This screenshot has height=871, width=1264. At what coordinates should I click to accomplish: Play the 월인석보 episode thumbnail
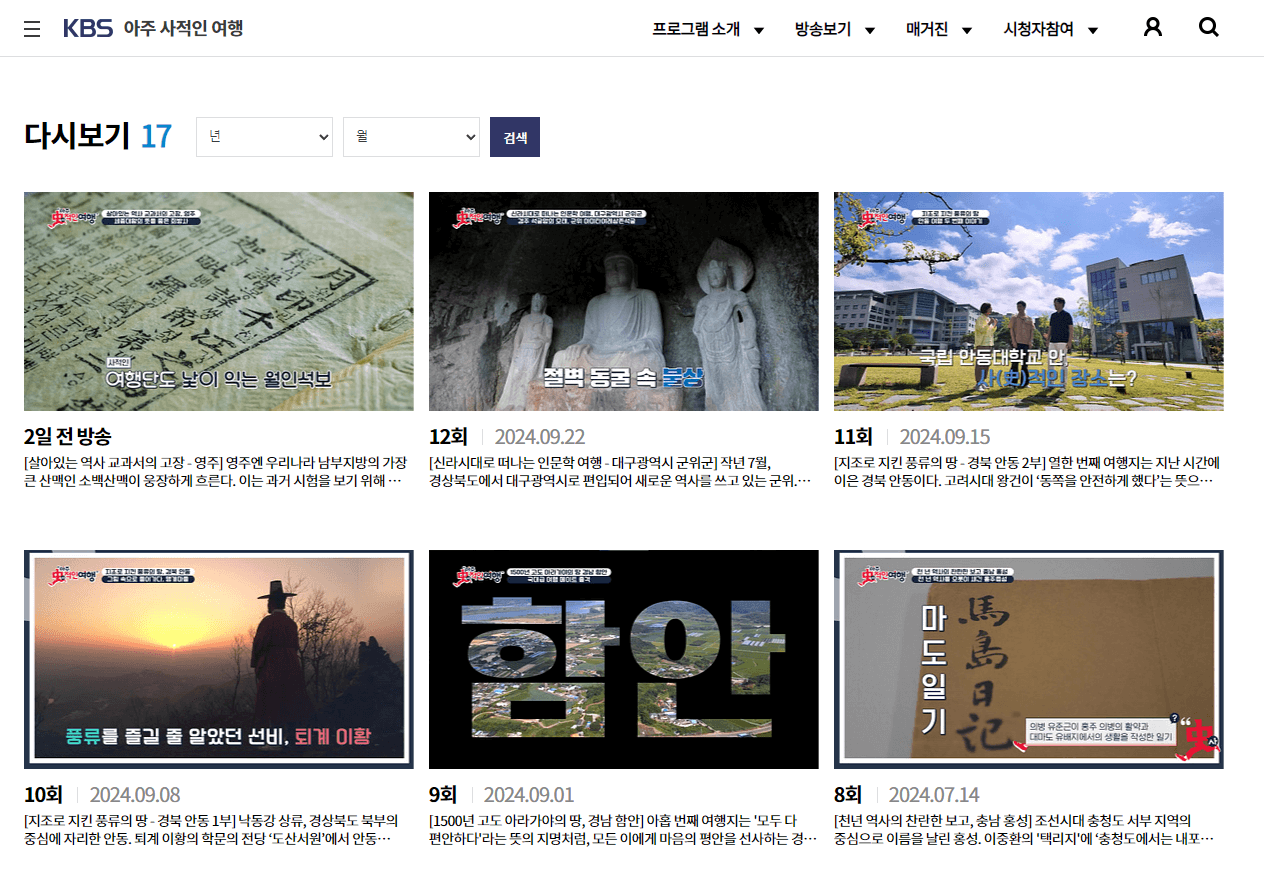(219, 301)
